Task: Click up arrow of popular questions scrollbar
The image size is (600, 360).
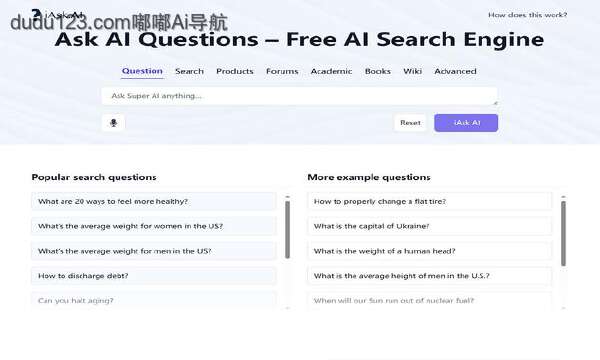Action: point(287,197)
